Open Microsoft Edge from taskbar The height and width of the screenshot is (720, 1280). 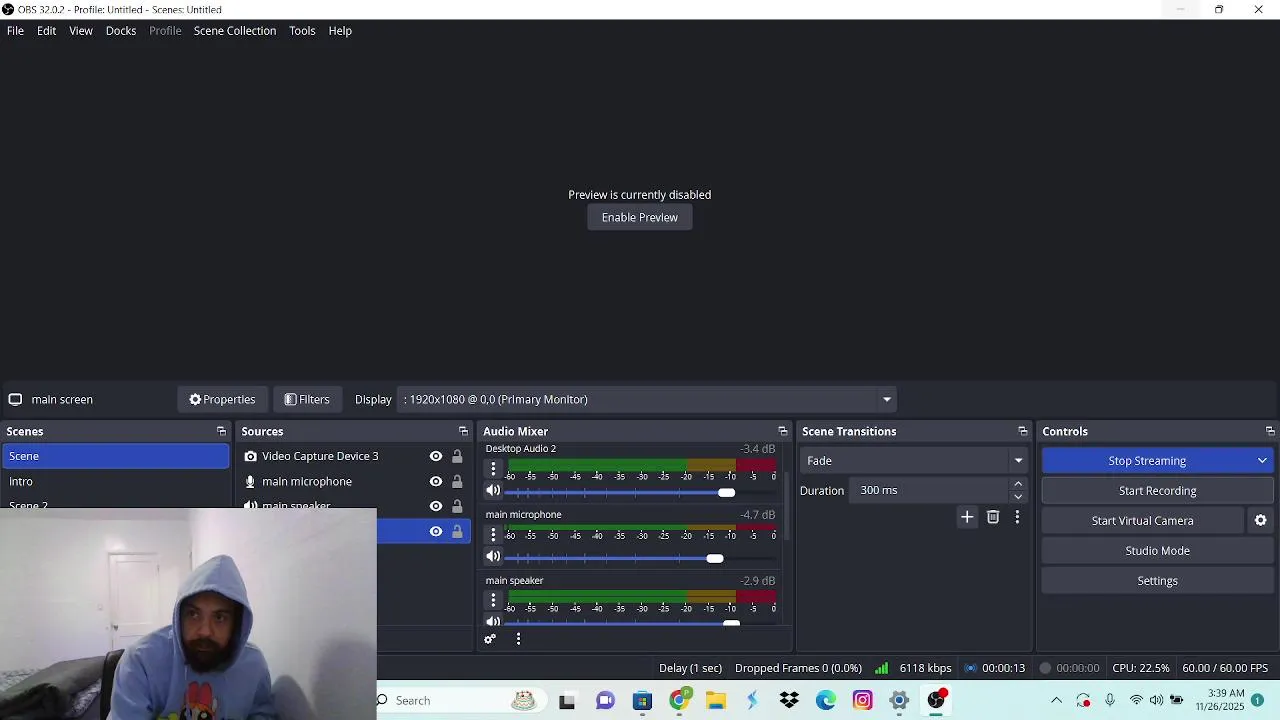point(826,700)
